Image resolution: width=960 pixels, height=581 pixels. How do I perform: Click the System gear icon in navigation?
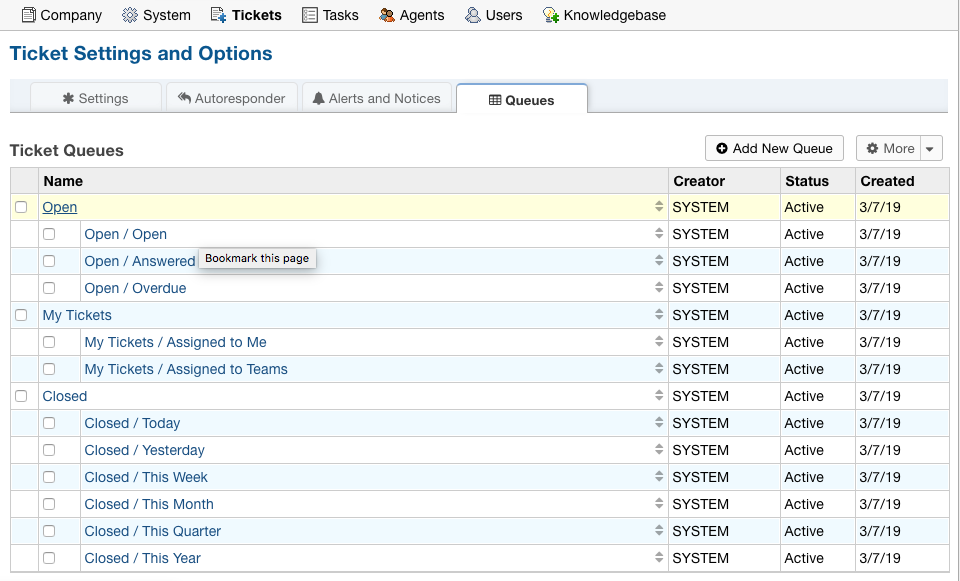(x=130, y=15)
